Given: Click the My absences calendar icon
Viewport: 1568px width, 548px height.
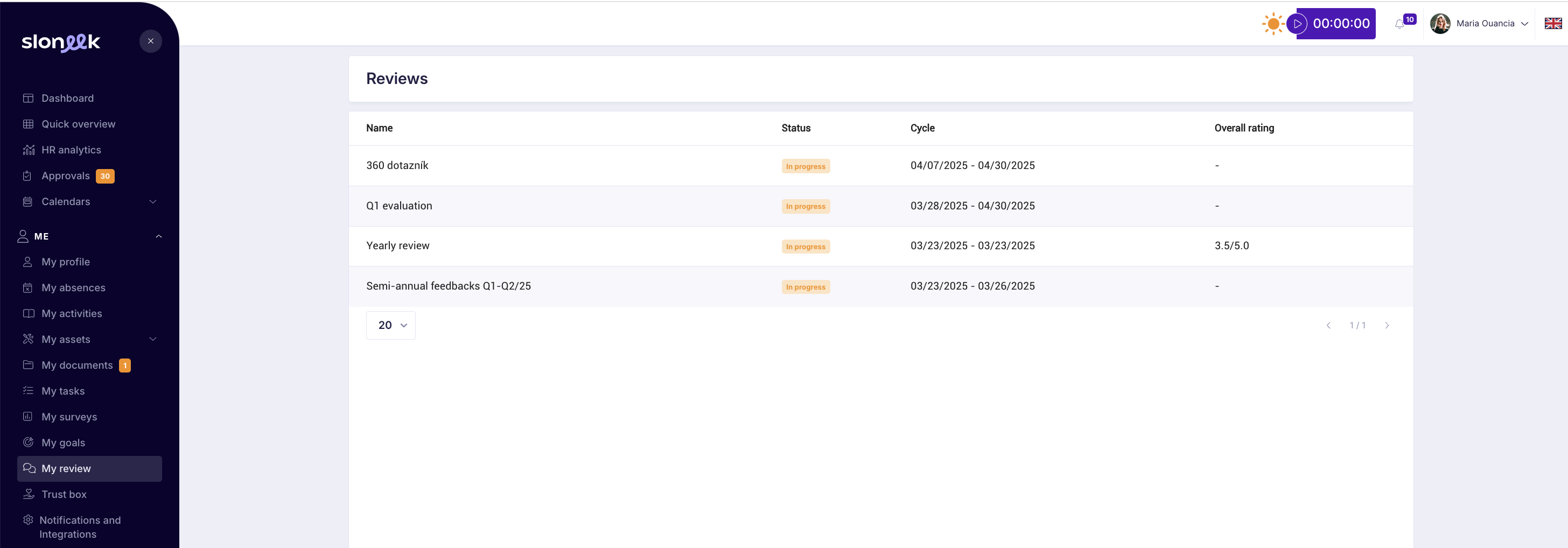Looking at the screenshot, I should coord(27,287).
